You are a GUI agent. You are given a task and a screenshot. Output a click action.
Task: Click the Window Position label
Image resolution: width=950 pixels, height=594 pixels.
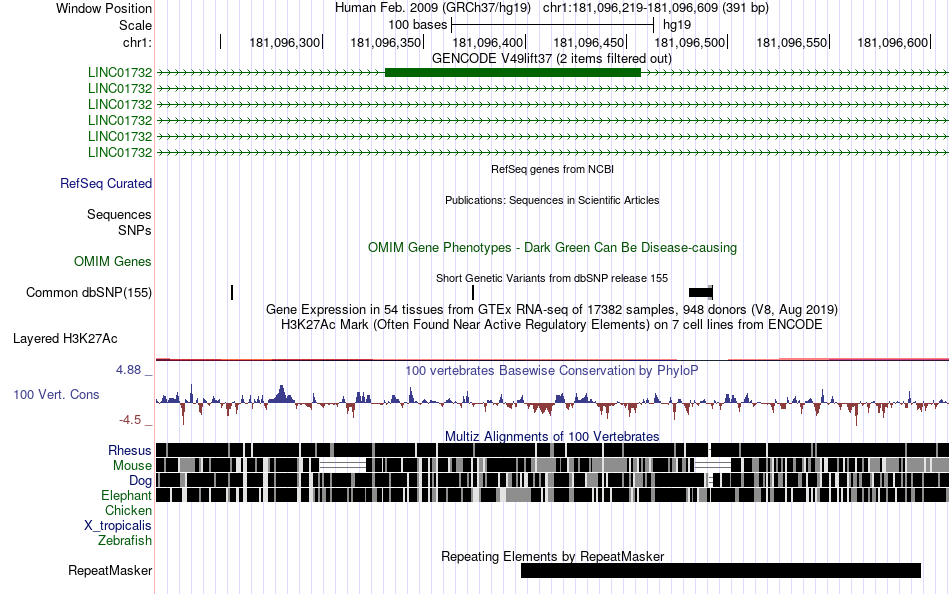(x=104, y=8)
